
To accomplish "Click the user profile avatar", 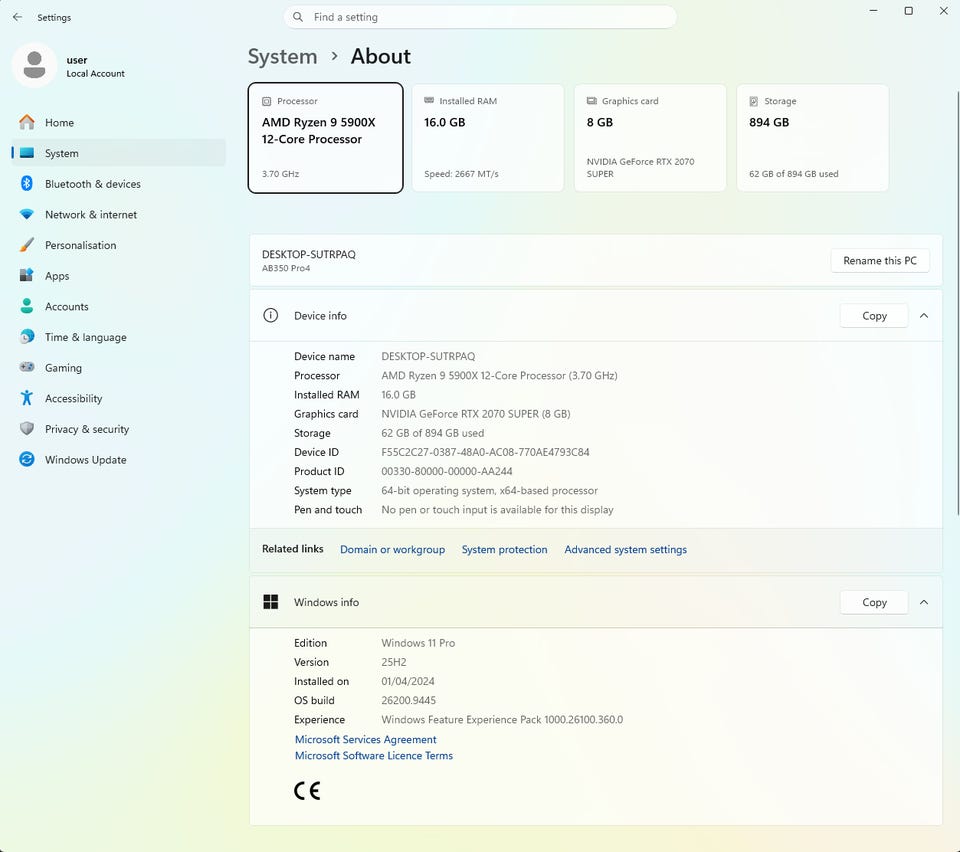I will pos(34,65).
